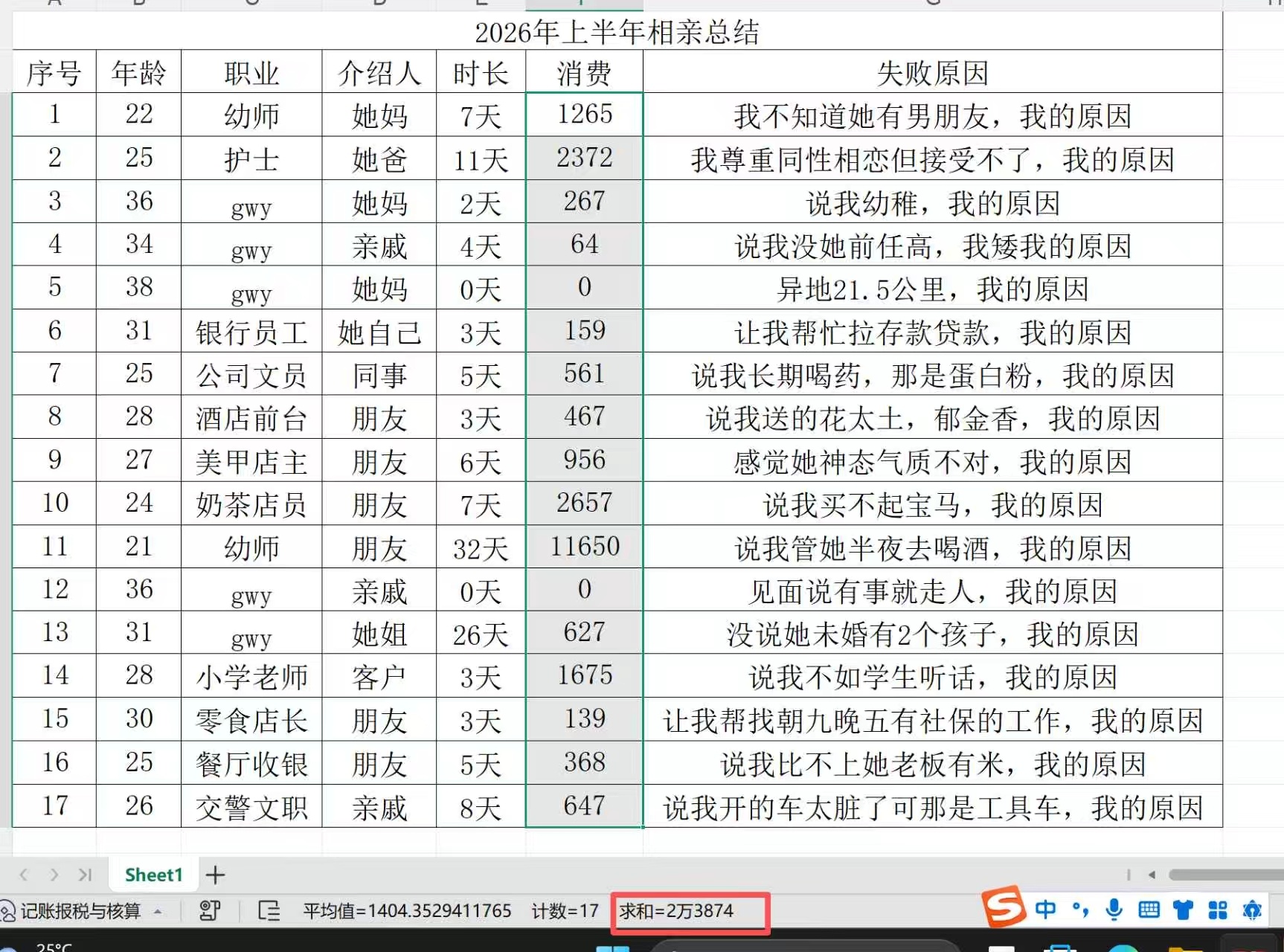Select the title cell 2026年上半年相亲总结
The image size is (1284, 952).
click(617, 32)
